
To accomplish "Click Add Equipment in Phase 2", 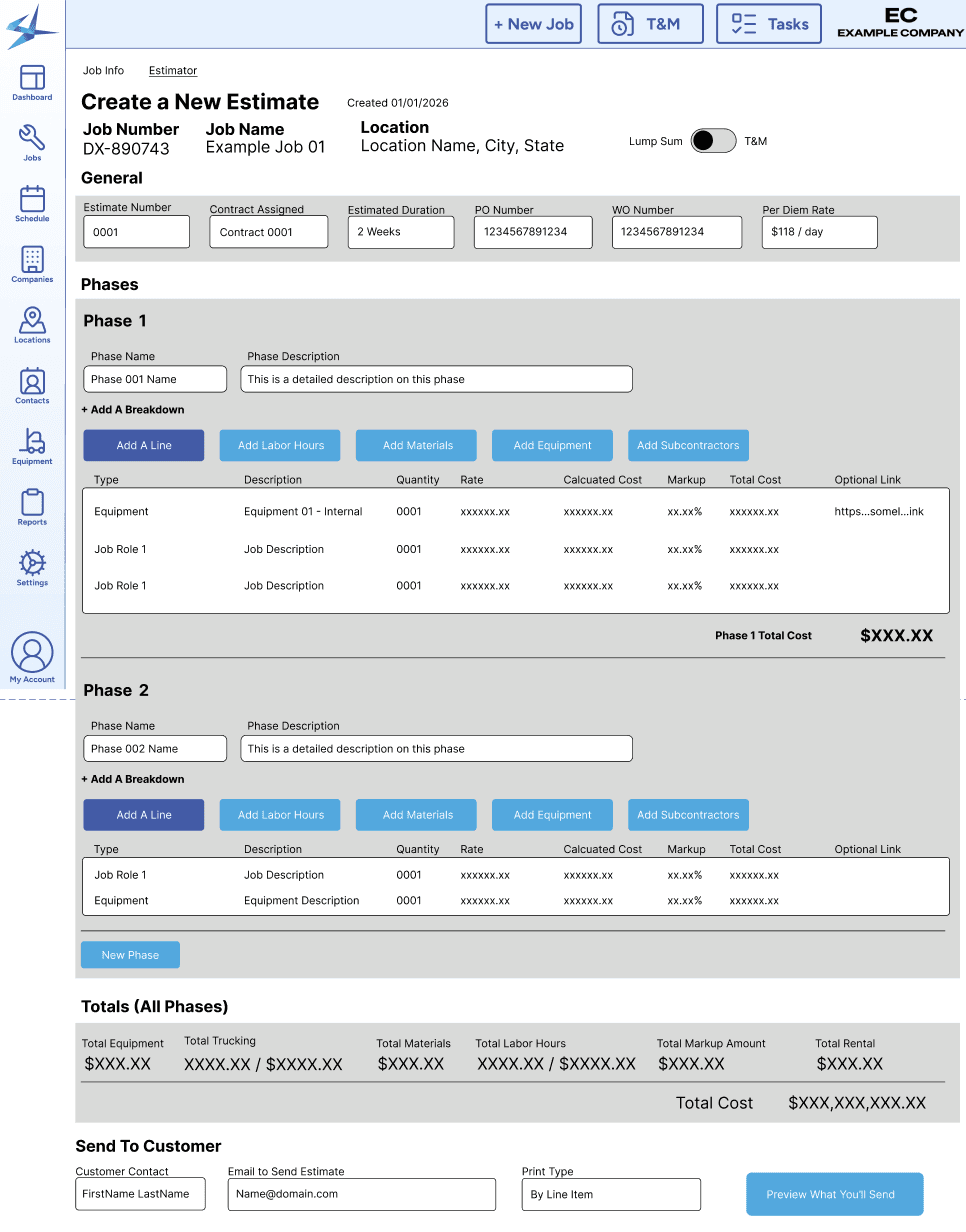I will click(552, 815).
